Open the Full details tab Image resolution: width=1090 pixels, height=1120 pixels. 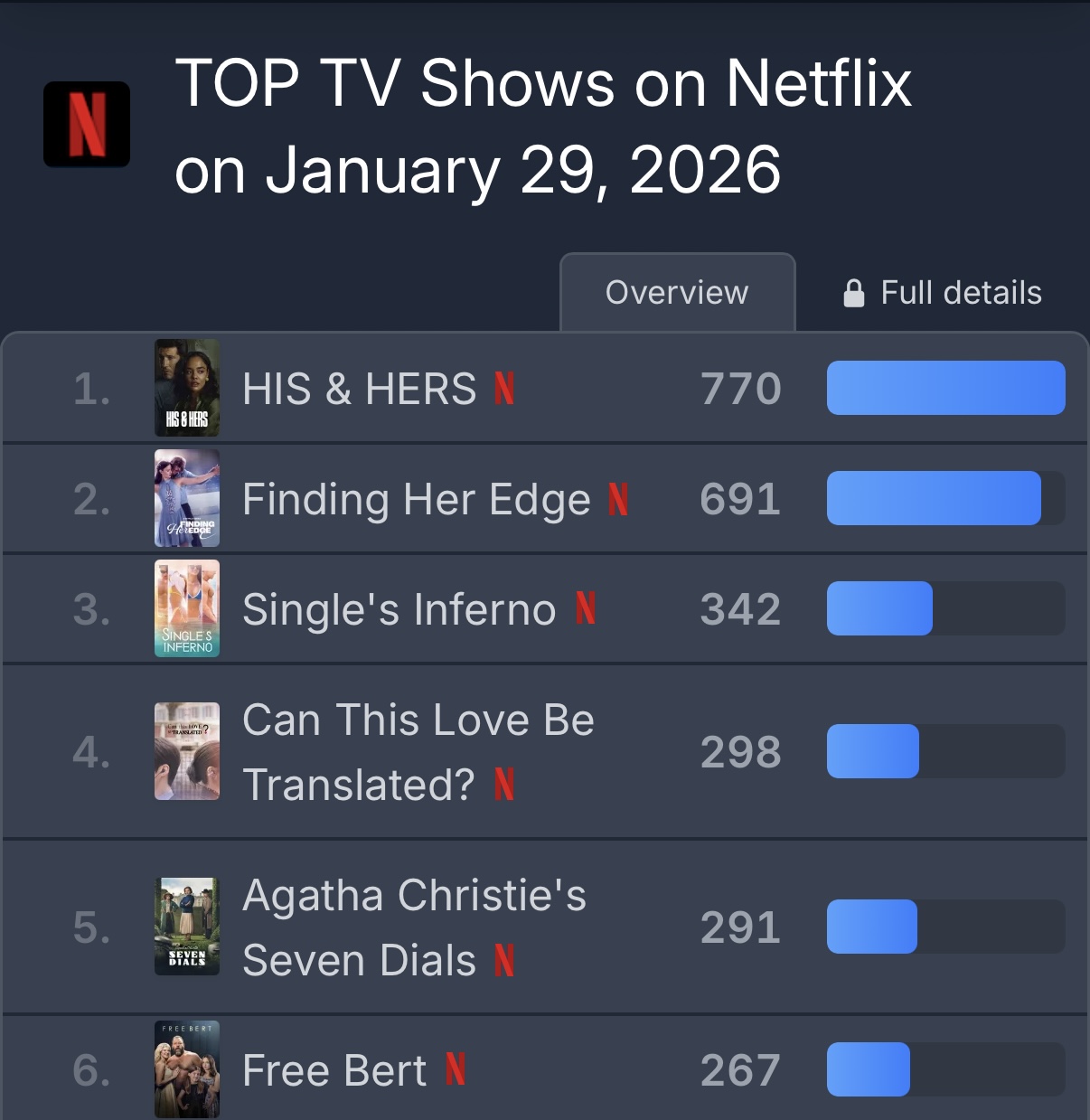tap(943, 293)
